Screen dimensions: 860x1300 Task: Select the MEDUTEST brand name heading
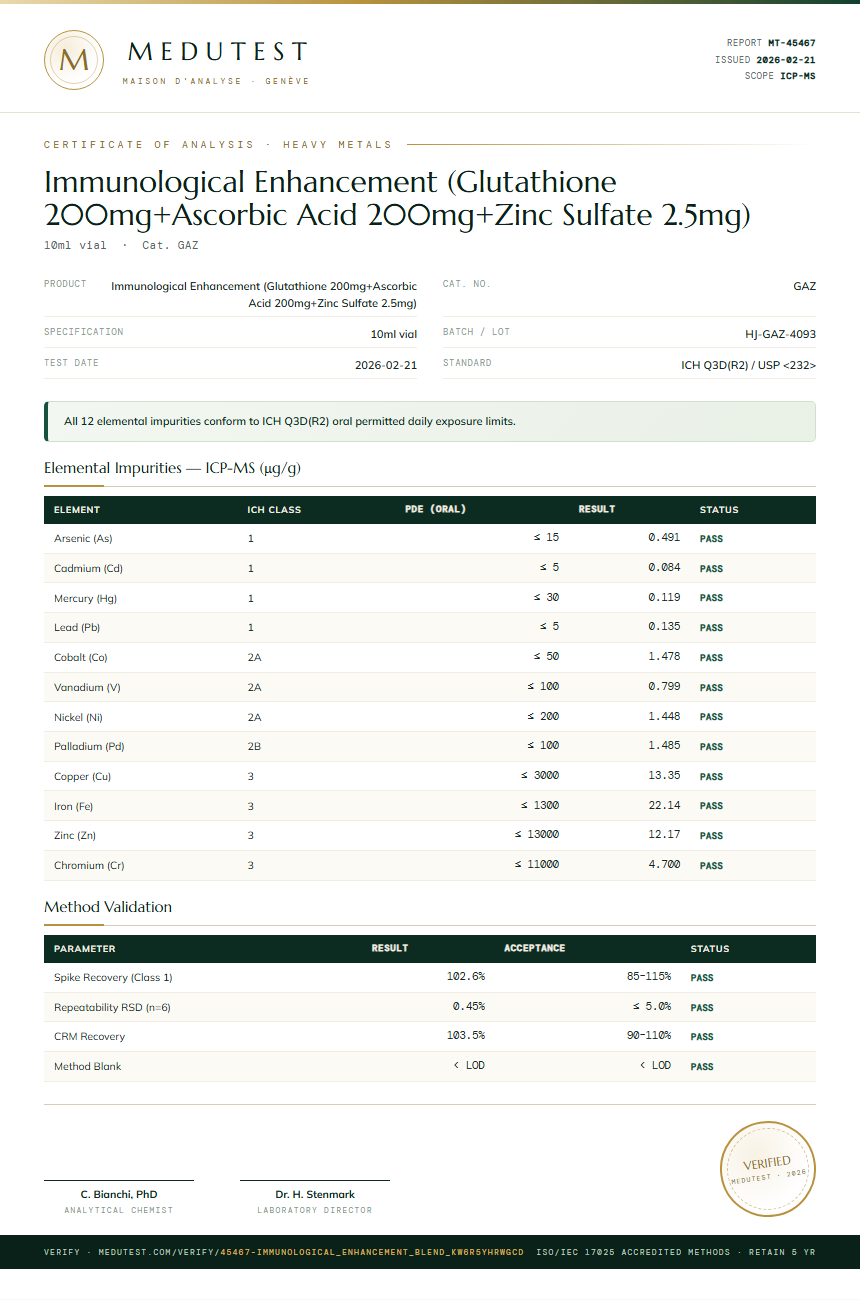(x=218, y=52)
